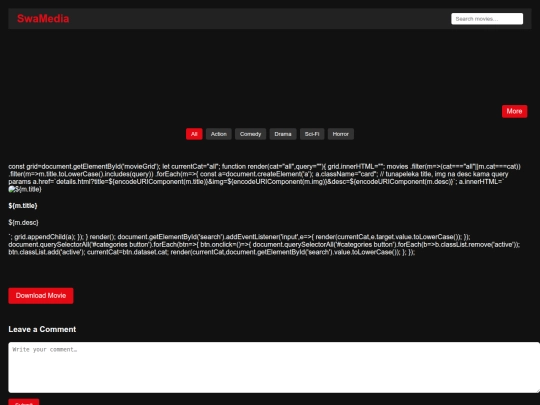Choose the Drama category button
The height and width of the screenshot is (405, 540).
[283, 134]
